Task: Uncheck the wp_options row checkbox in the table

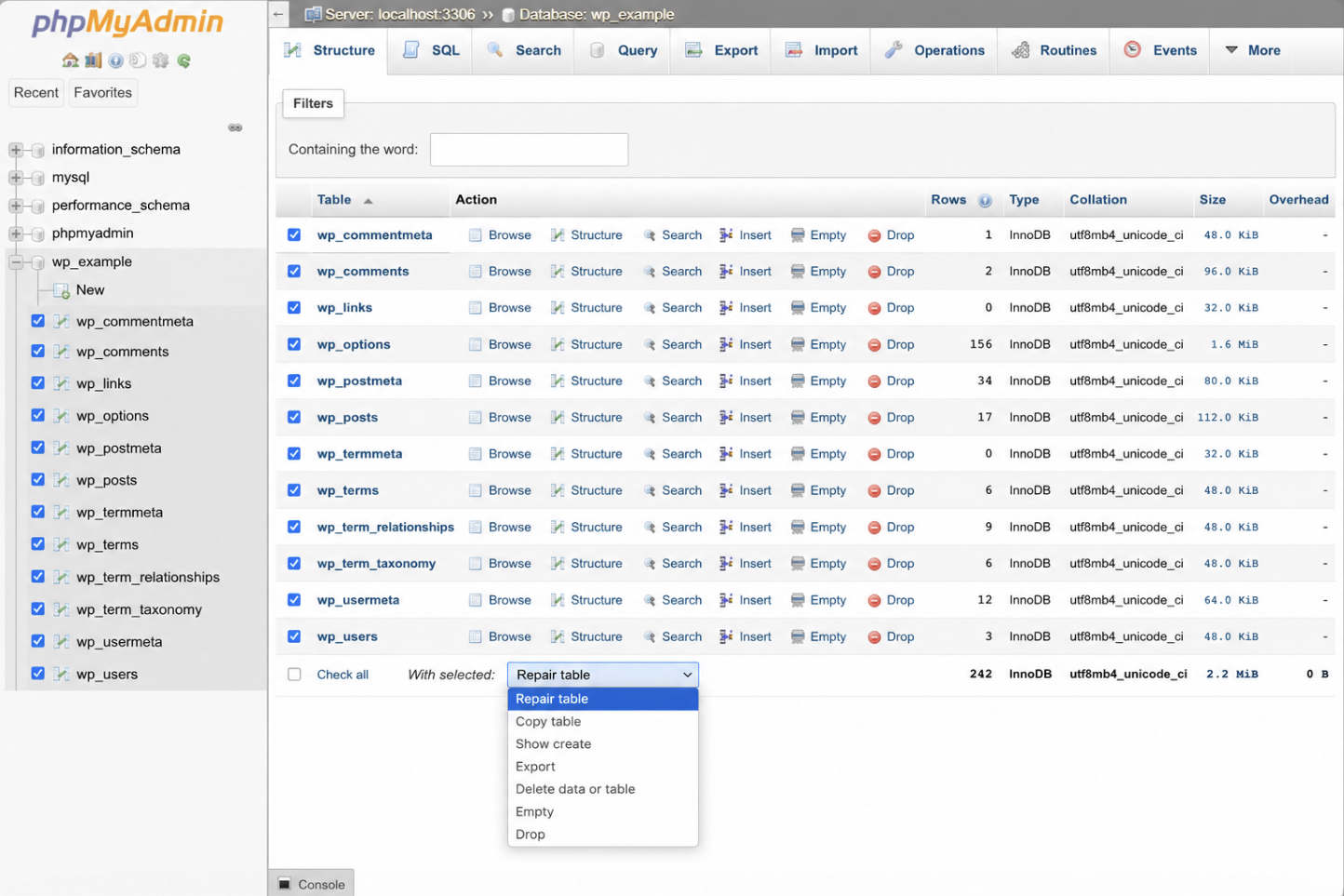Action: tap(294, 344)
